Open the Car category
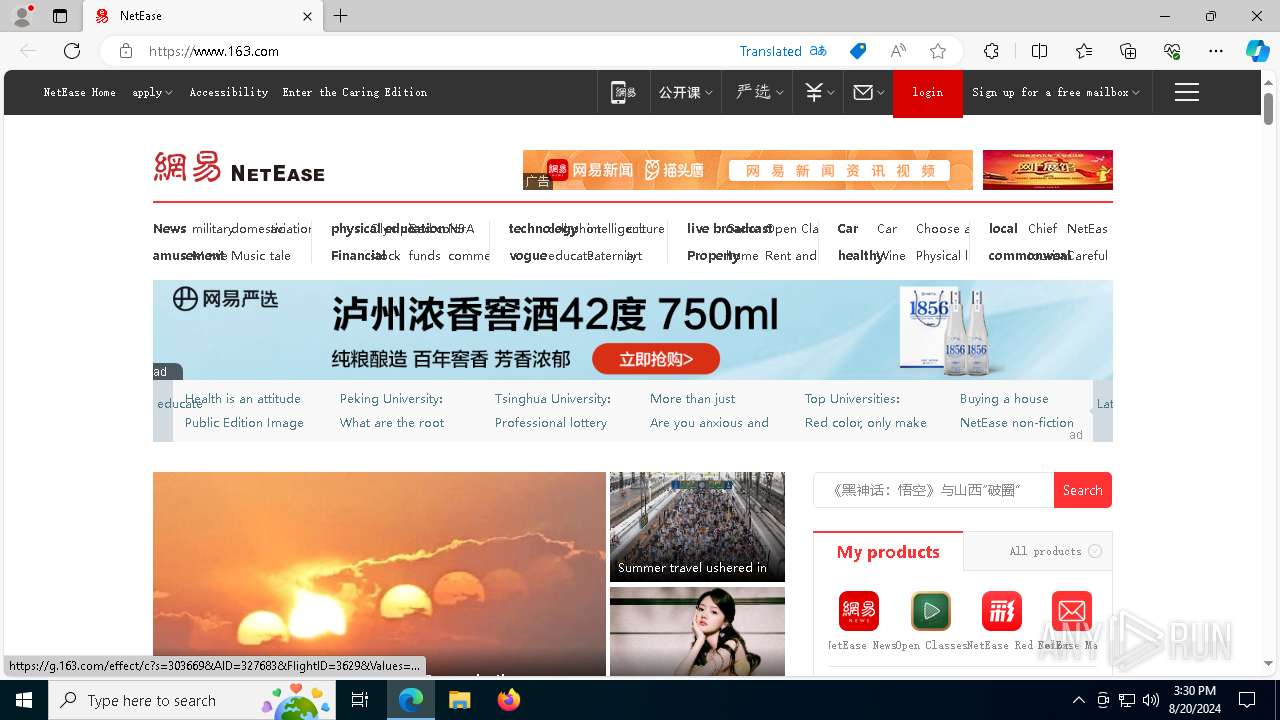The width and height of the screenshot is (1280, 720). tap(847, 228)
